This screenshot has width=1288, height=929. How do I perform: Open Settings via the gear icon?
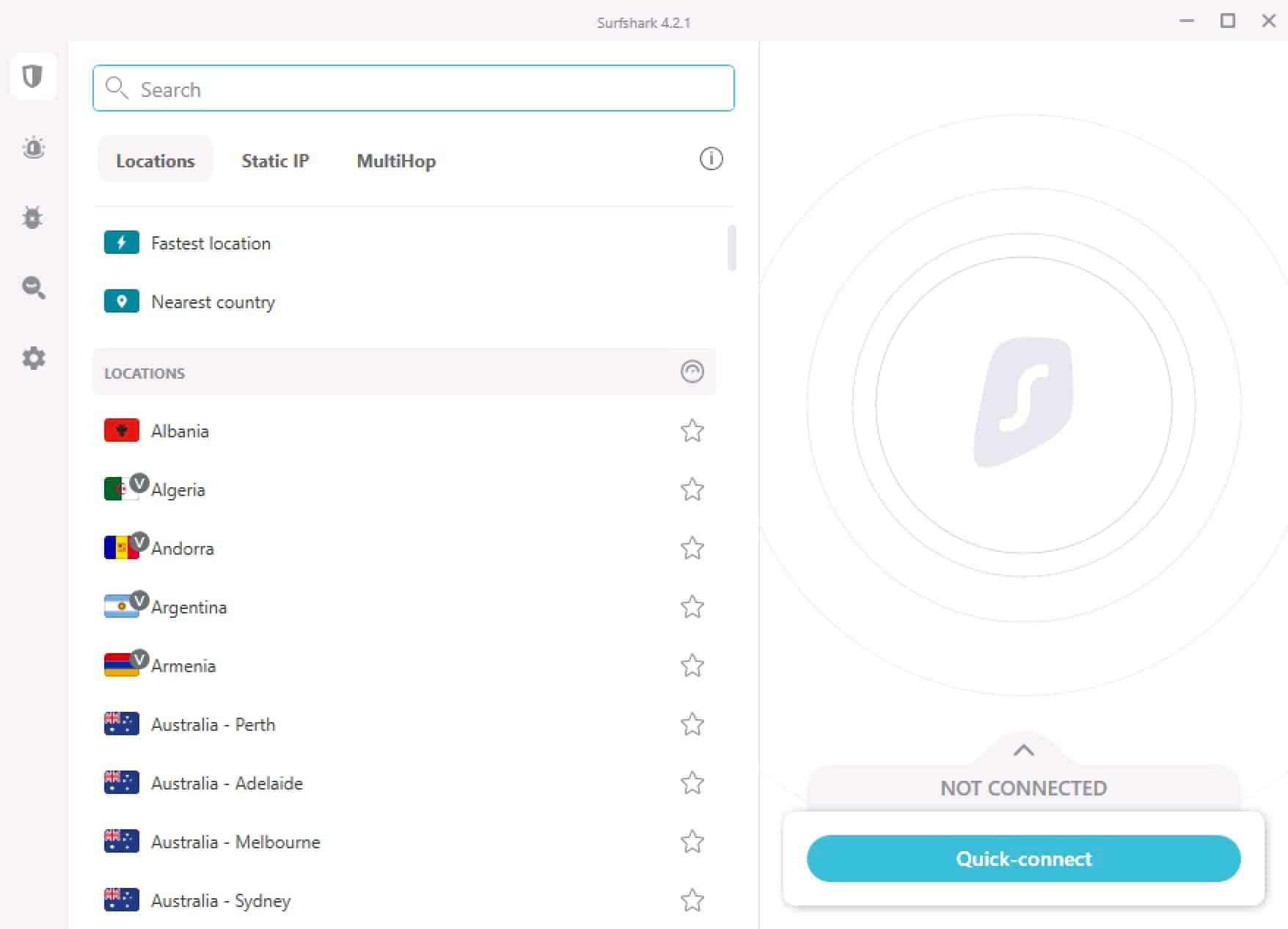pos(33,358)
